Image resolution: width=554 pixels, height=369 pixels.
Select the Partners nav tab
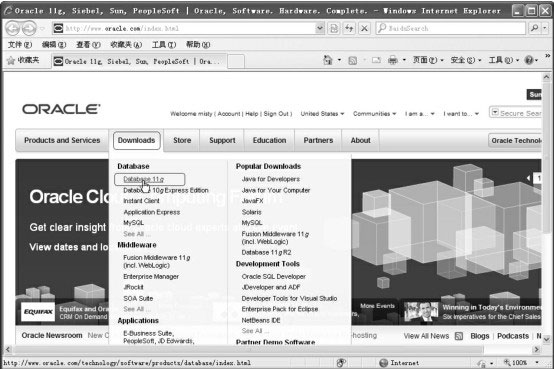318,140
